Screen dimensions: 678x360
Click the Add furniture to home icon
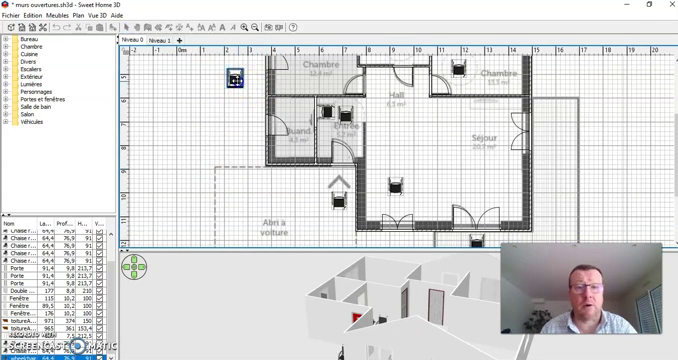(113, 27)
